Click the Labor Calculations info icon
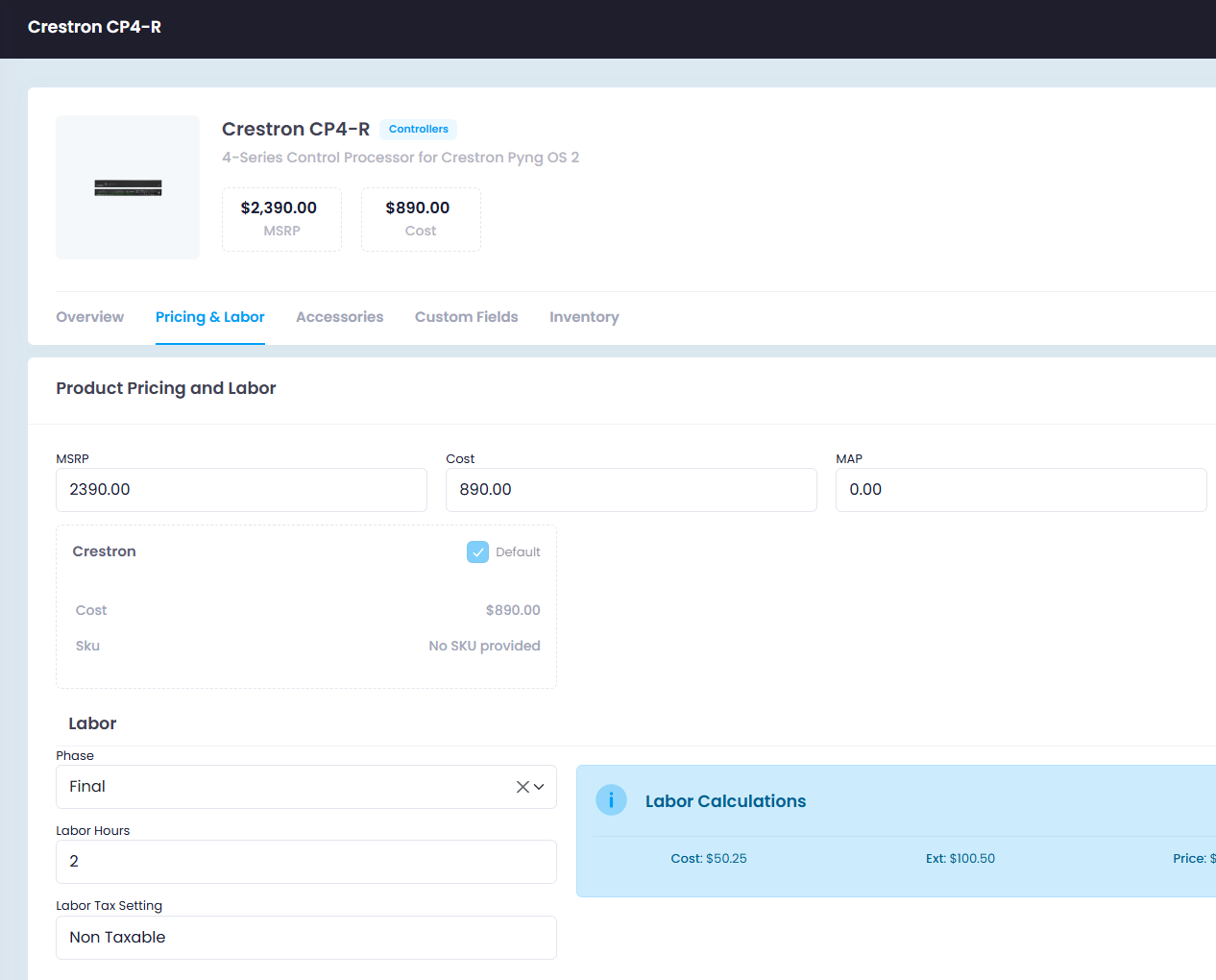Viewport: 1216px width, 980px height. (611, 799)
